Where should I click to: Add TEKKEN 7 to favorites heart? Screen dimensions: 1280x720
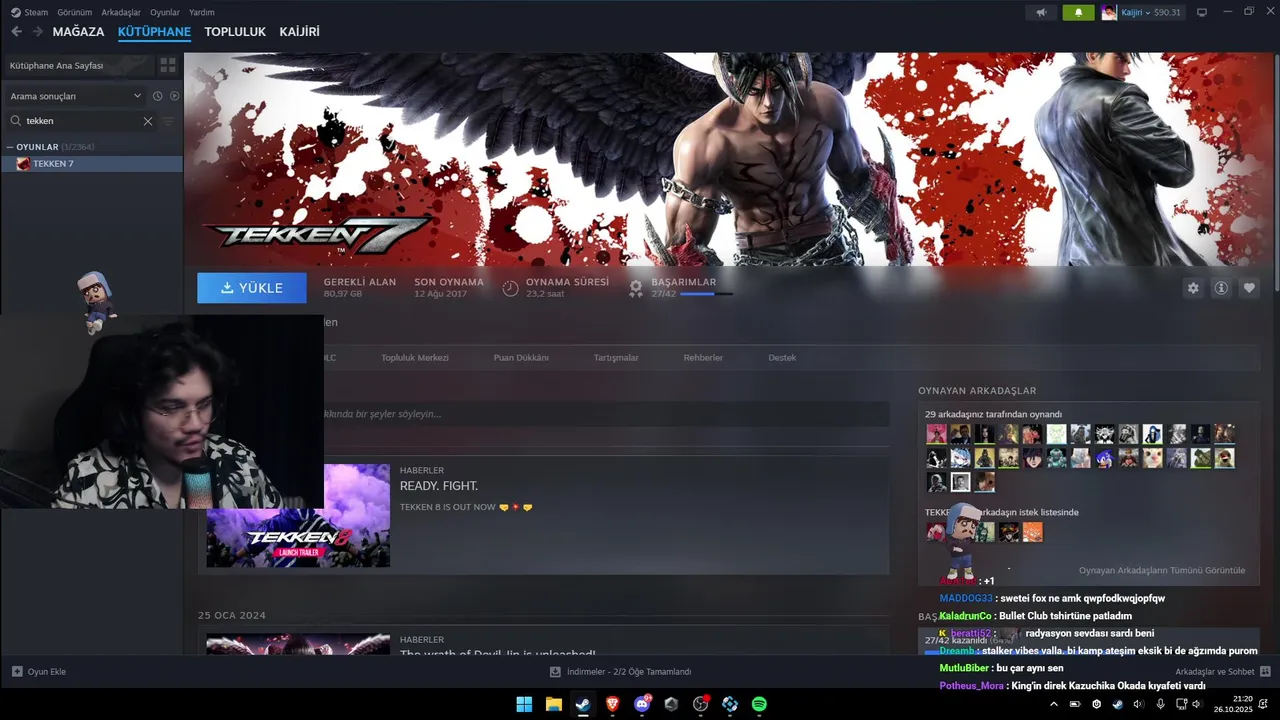click(1249, 288)
